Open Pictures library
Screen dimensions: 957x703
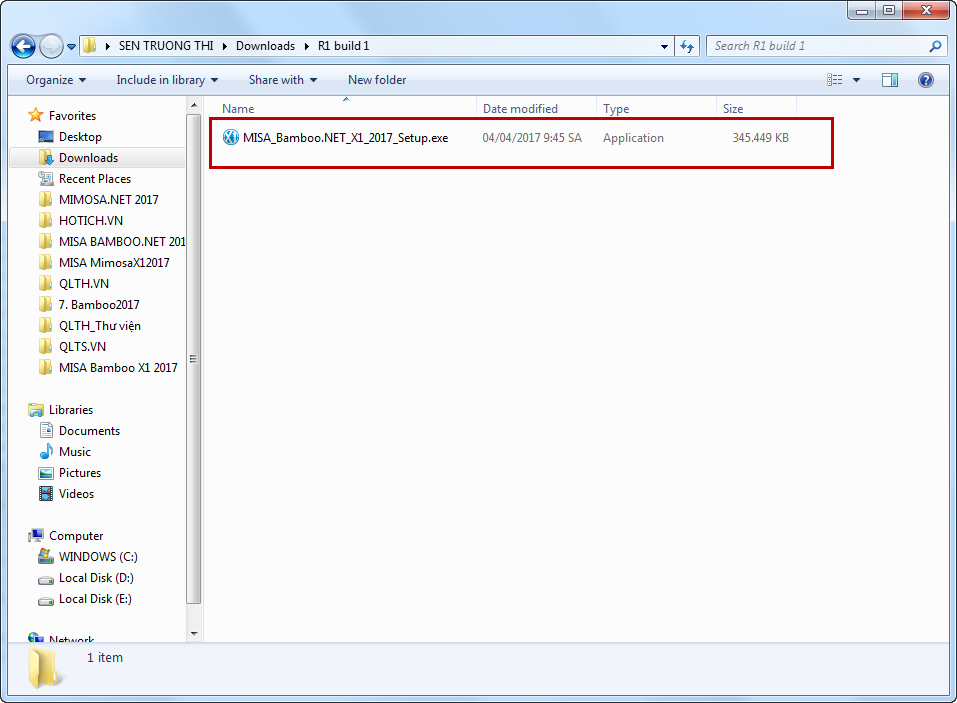pos(80,473)
